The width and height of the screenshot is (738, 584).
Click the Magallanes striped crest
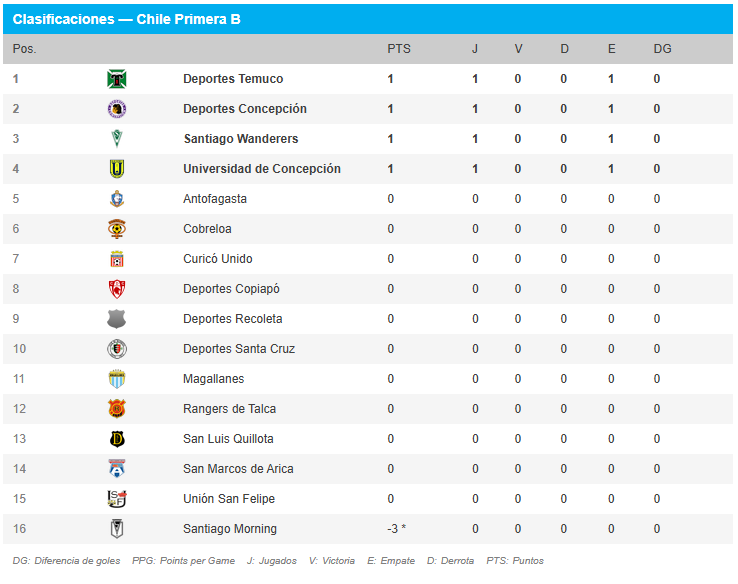pos(117,379)
